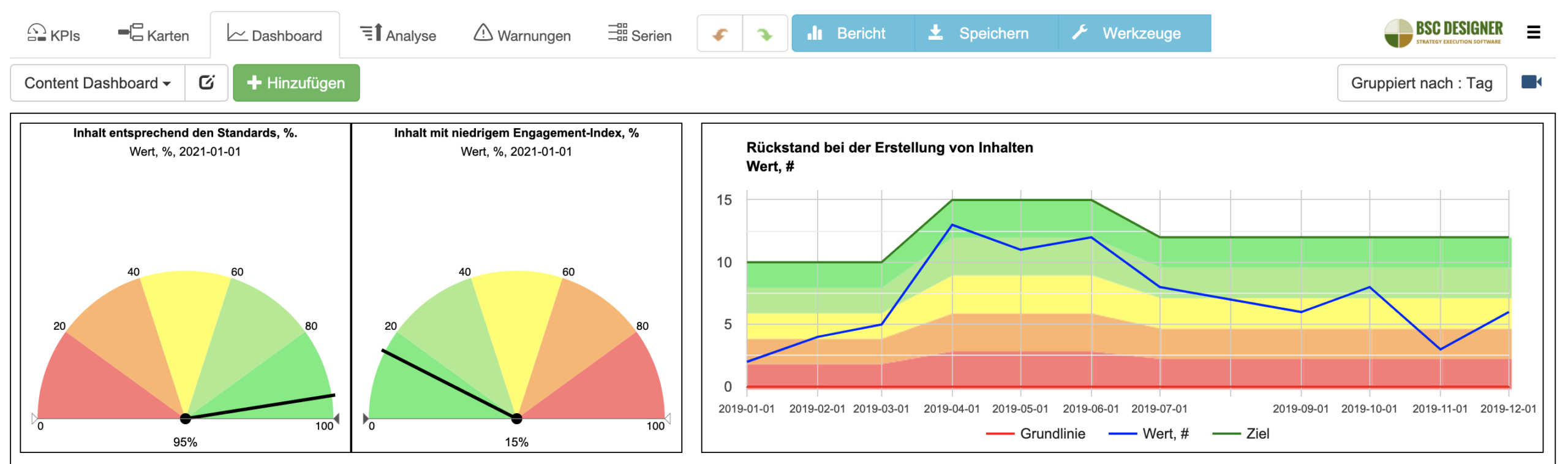Click the 2019-04-01 axis label
Screen dimensions: 1568x464
pos(951,409)
